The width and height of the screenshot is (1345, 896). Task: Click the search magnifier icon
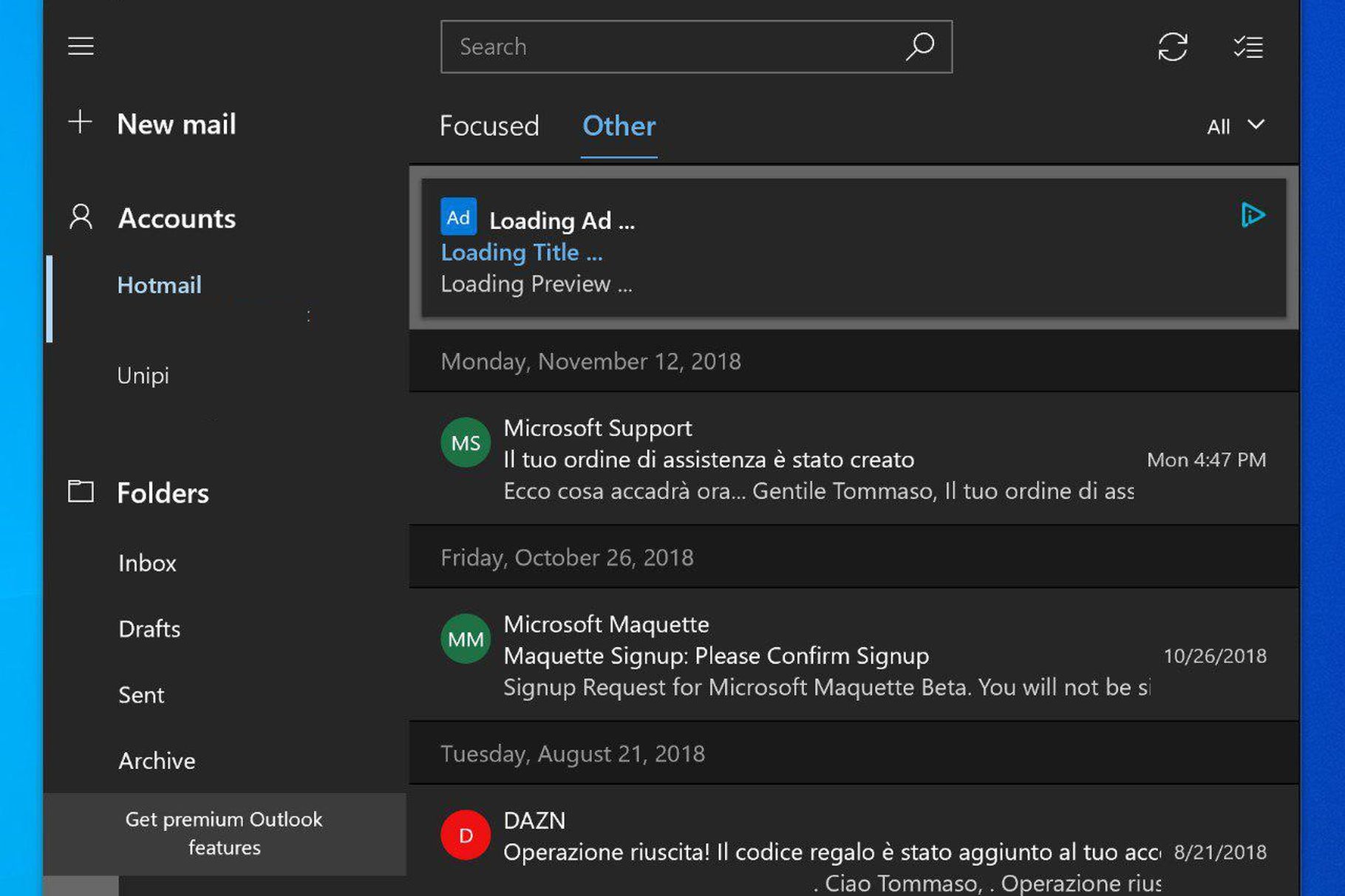(920, 46)
